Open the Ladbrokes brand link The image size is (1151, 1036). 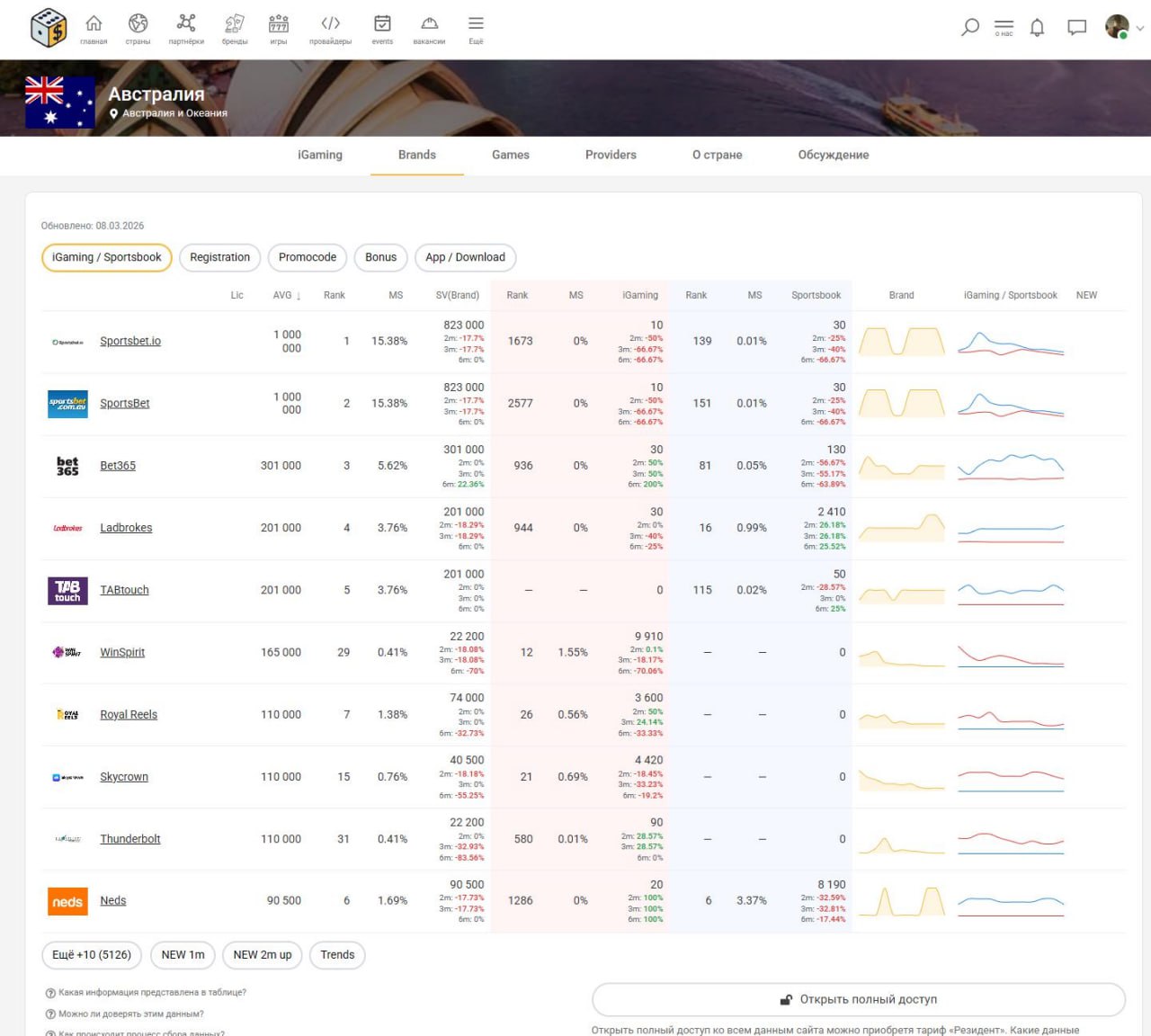pyautogui.click(x=126, y=528)
